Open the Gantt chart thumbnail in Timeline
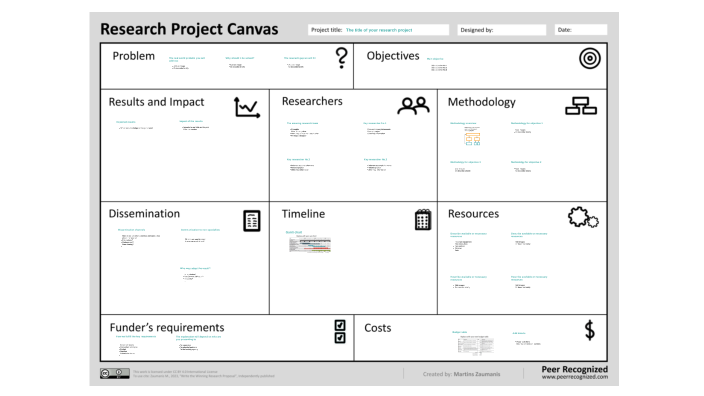This screenshot has width=704, height=396. point(310,245)
